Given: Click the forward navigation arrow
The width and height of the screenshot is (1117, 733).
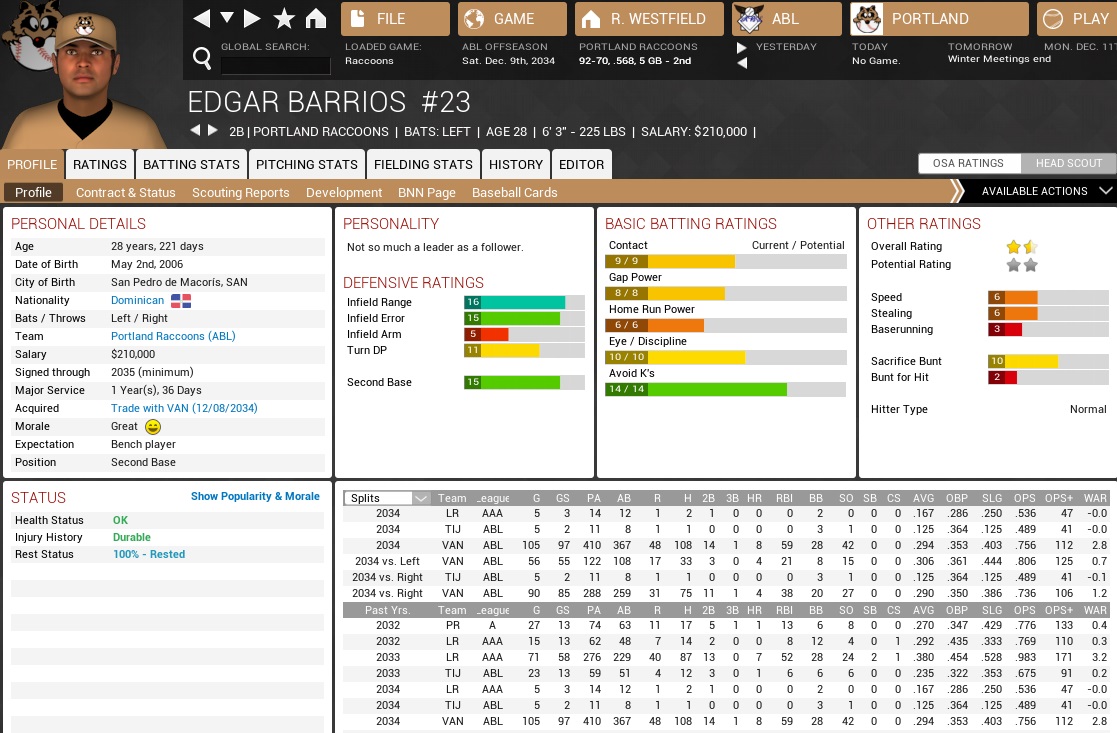Looking at the screenshot, I should 252,19.
